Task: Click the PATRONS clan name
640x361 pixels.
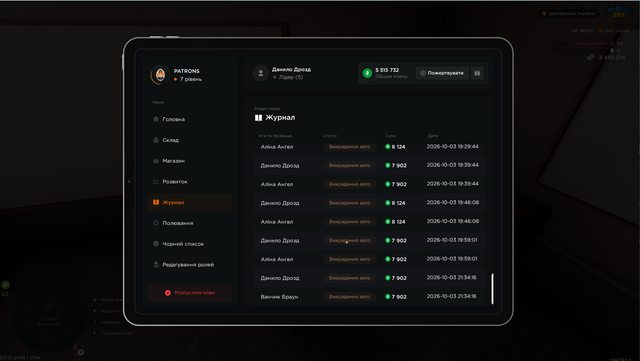Action: tap(187, 71)
